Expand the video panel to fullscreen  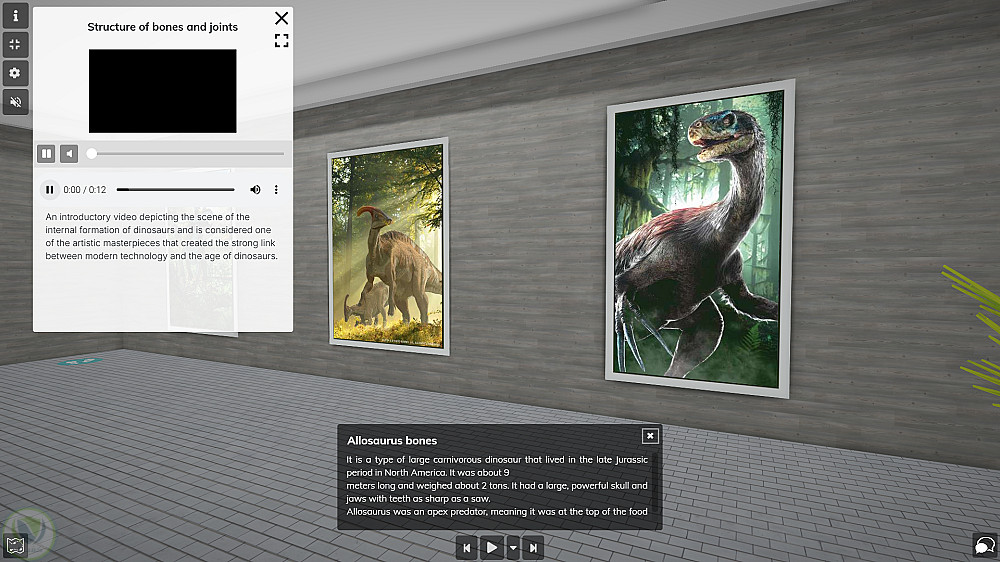click(281, 41)
